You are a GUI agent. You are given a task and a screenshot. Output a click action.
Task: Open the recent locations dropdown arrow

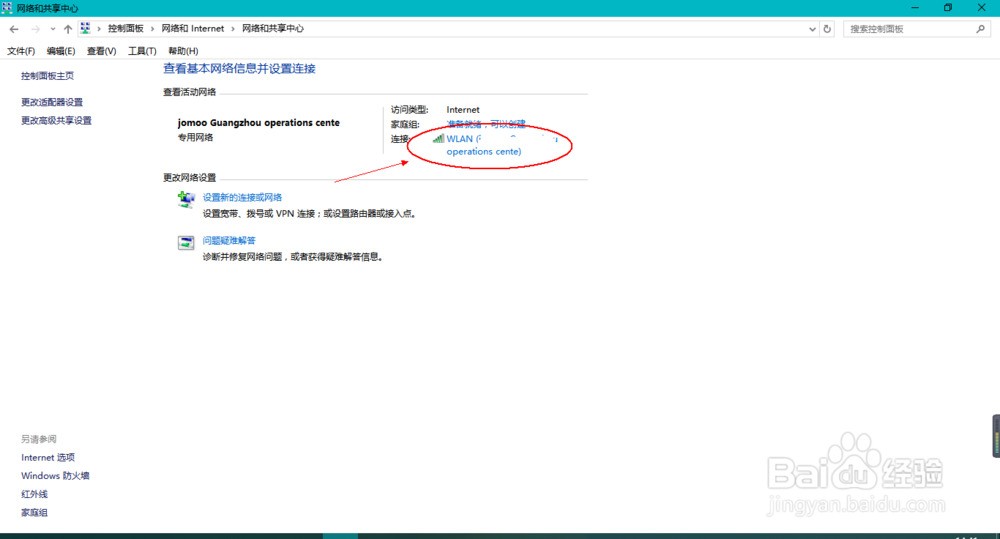click(53, 29)
